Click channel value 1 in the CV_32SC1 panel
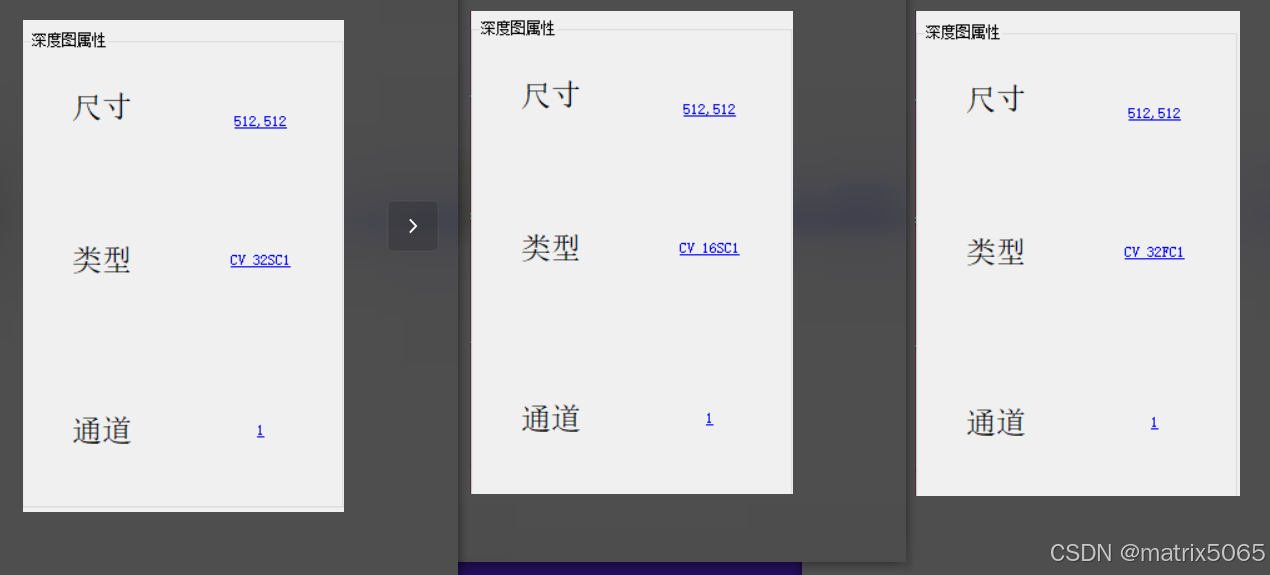 click(260, 430)
